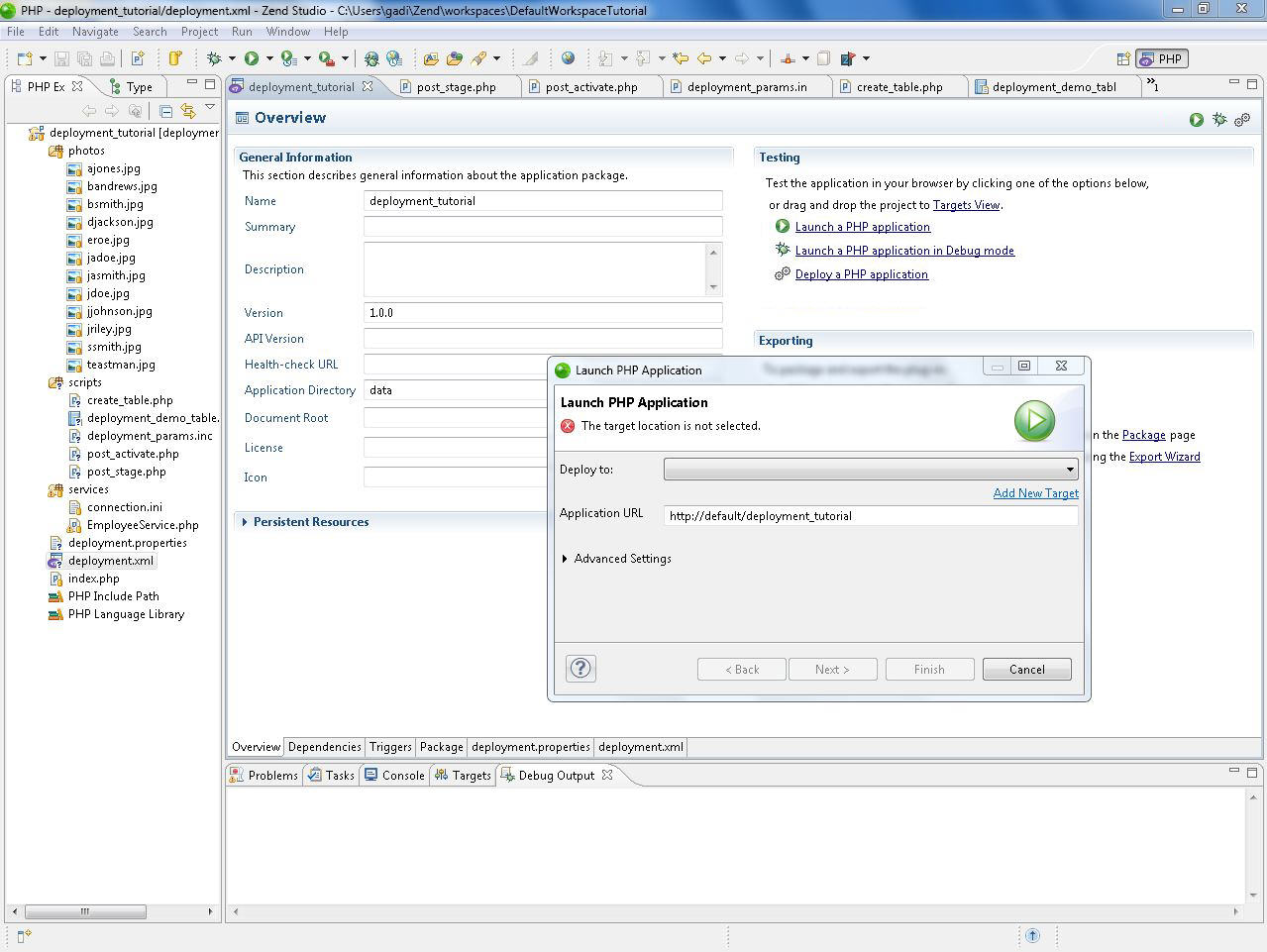Switch to the Triggers tab

point(390,747)
